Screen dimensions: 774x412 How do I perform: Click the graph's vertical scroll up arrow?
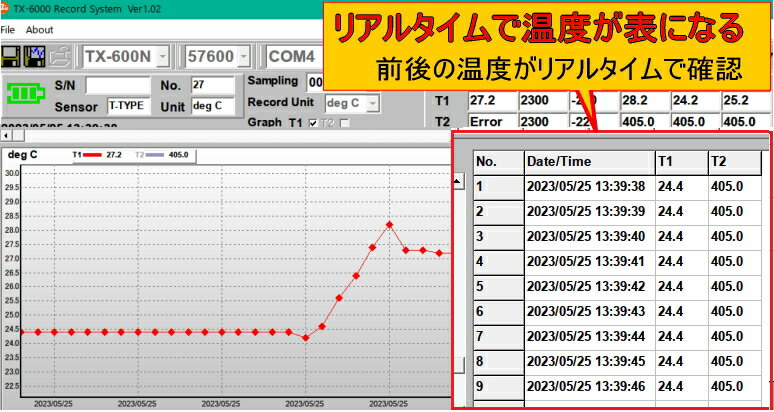click(459, 182)
